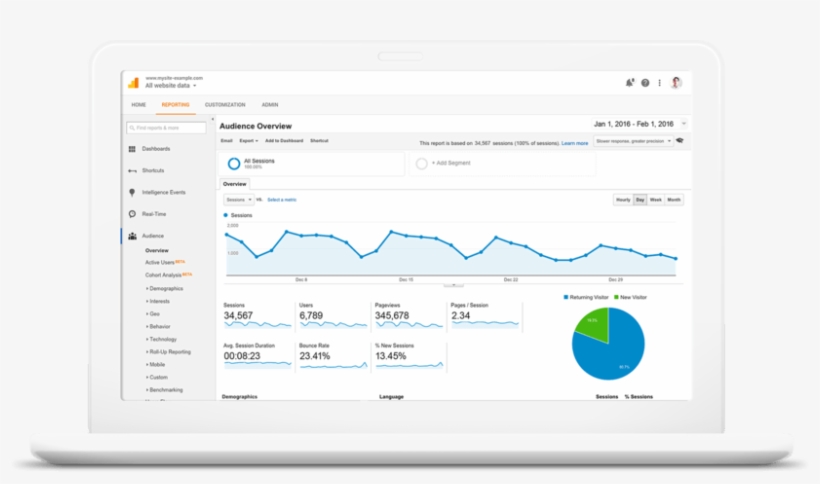The width and height of the screenshot is (820, 484).
Task: Select the Overview tab above the chart
Action: [234, 184]
